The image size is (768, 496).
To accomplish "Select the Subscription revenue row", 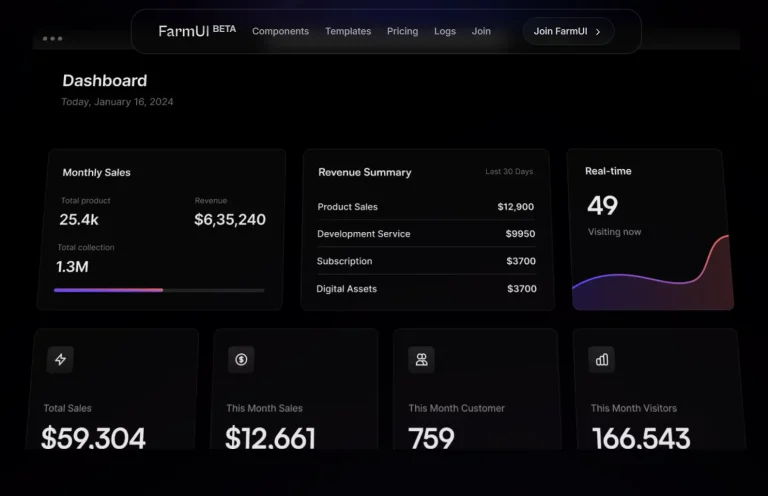I will pyautogui.click(x=426, y=261).
